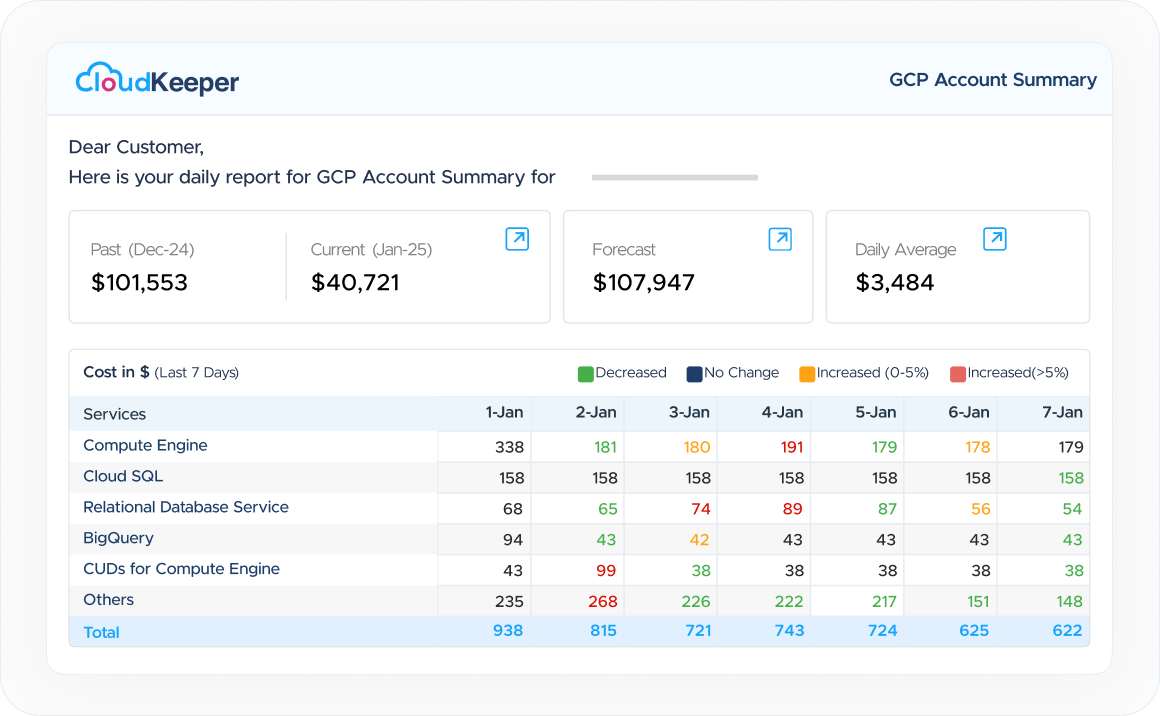Open the Past/Current cost external link icon

517,239
